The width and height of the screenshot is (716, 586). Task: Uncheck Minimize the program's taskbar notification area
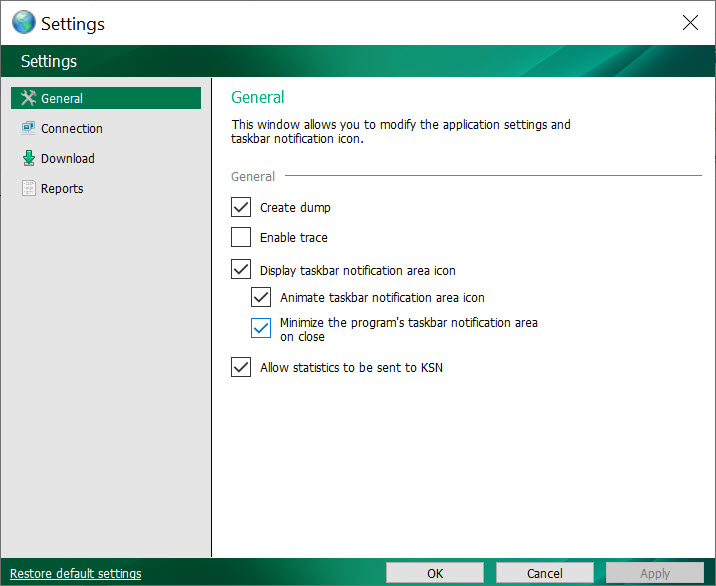(x=261, y=328)
